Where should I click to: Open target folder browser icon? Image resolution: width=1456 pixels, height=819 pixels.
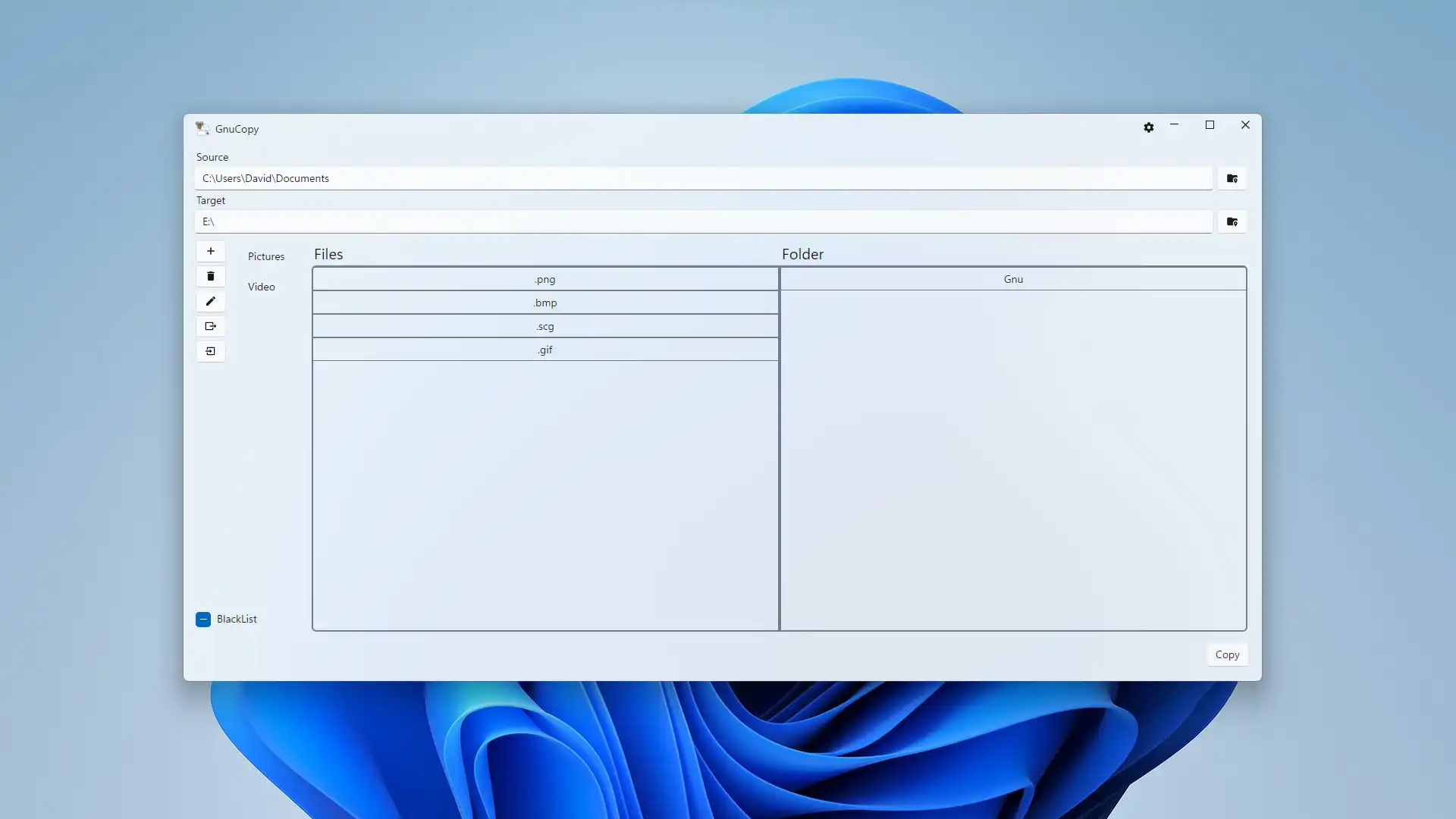pos(1232,221)
